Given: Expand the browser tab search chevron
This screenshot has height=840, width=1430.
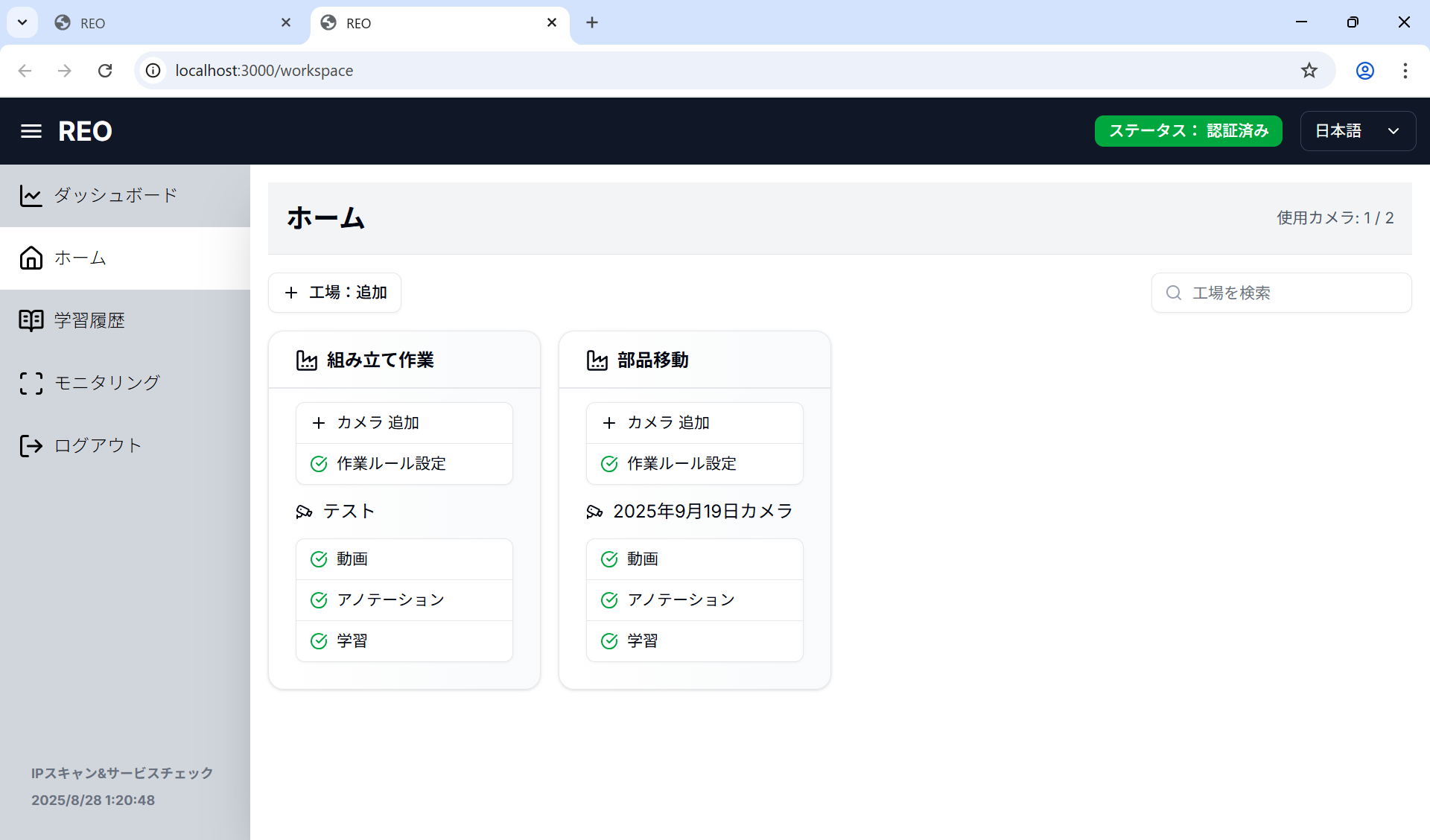Looking at the screenshot, I should (22, 22).
